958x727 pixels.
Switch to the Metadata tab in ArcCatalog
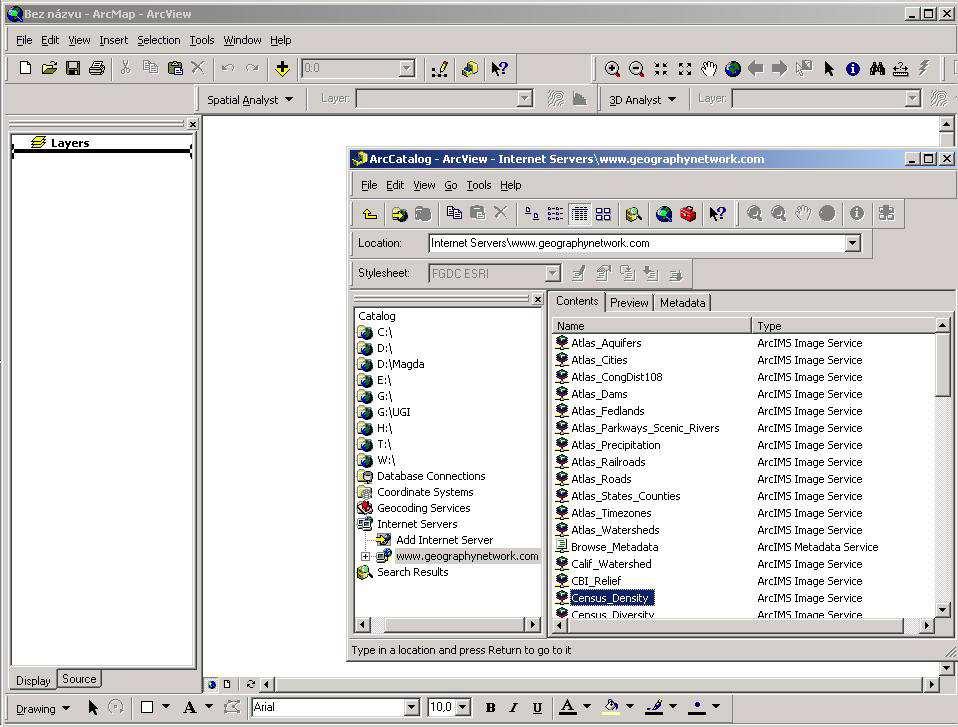click(x=682, y=302)
